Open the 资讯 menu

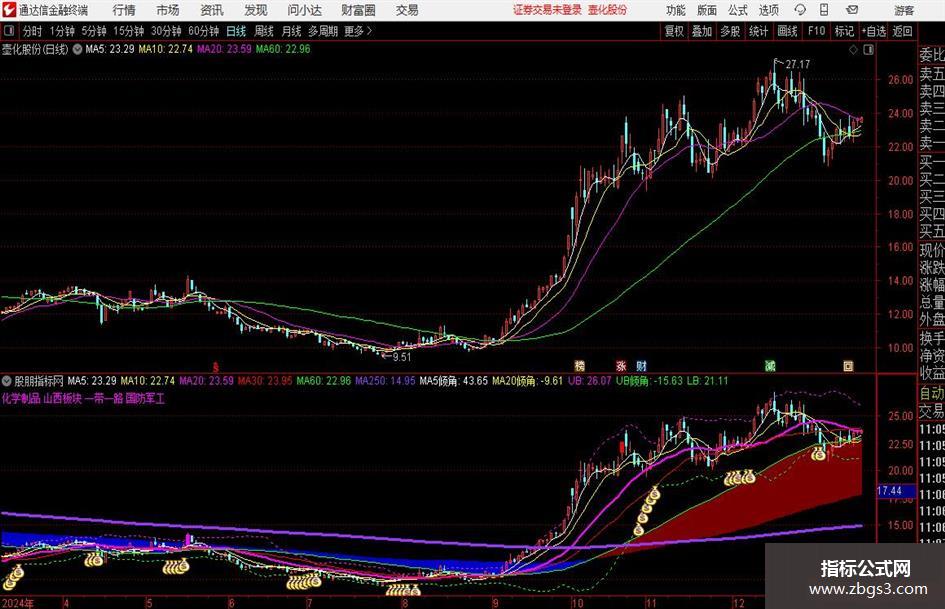point(212,10)
